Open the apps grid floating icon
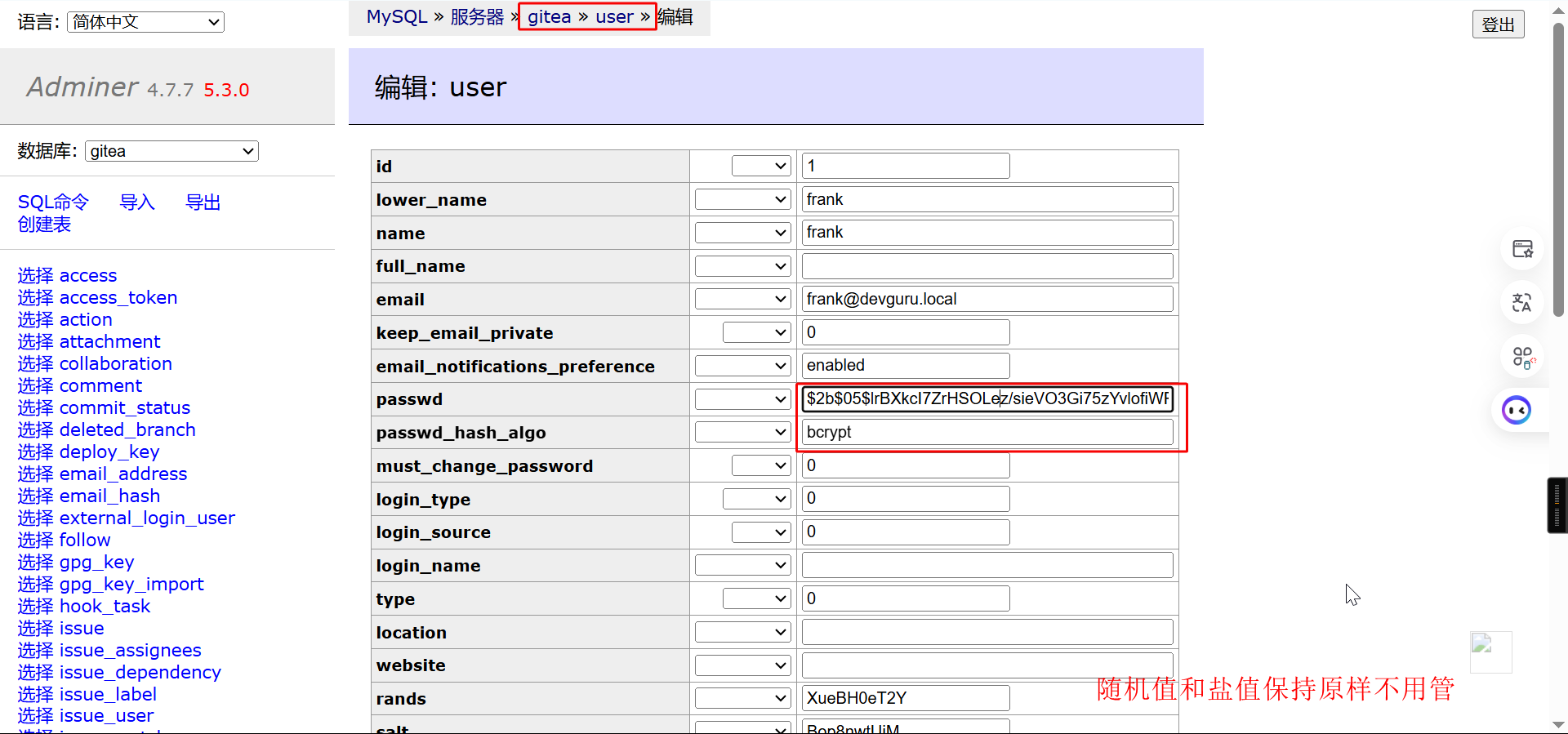This screenshot has height=734, width=1568. [1522, 358]
